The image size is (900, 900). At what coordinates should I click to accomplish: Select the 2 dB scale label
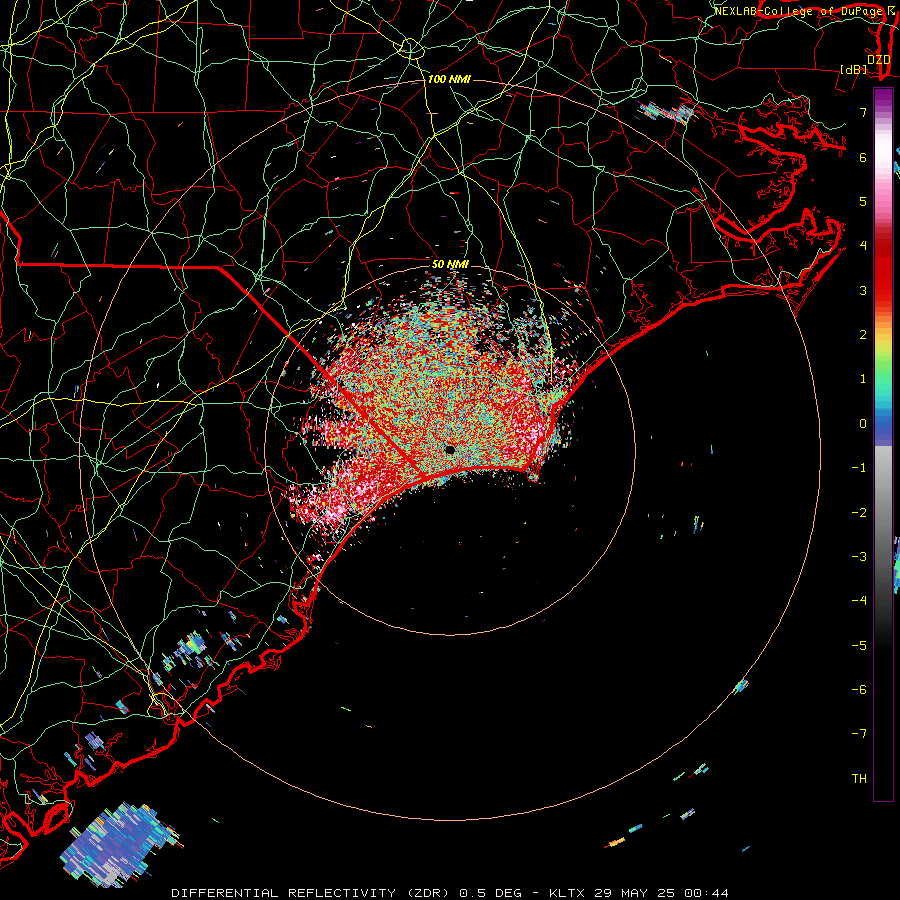point(863,335)
